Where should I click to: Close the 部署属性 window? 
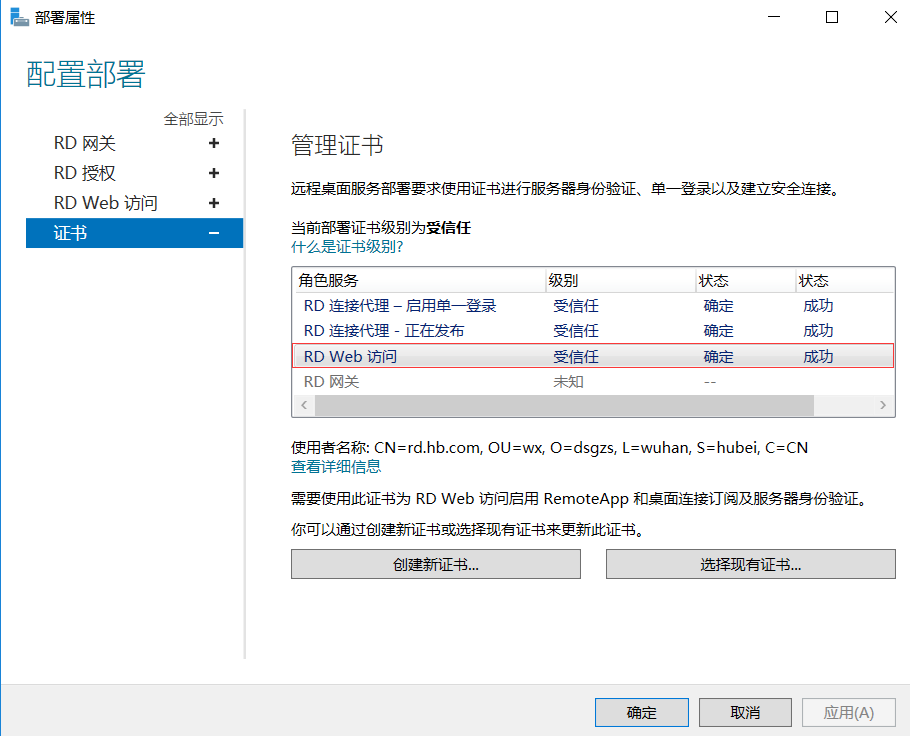point(890,17)
